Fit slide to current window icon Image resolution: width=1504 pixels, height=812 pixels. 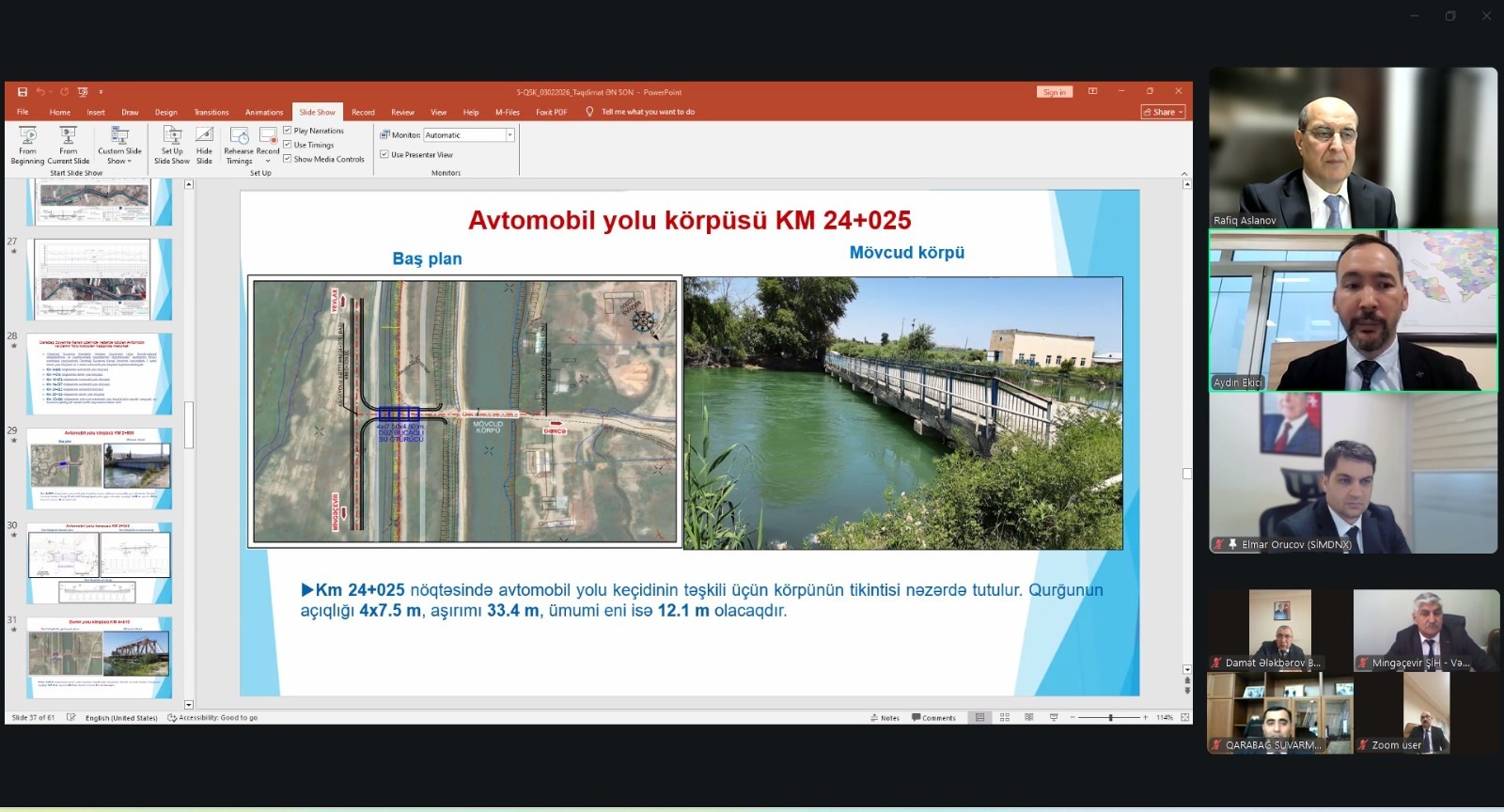pyautogui.click(x=1184, y=717)
